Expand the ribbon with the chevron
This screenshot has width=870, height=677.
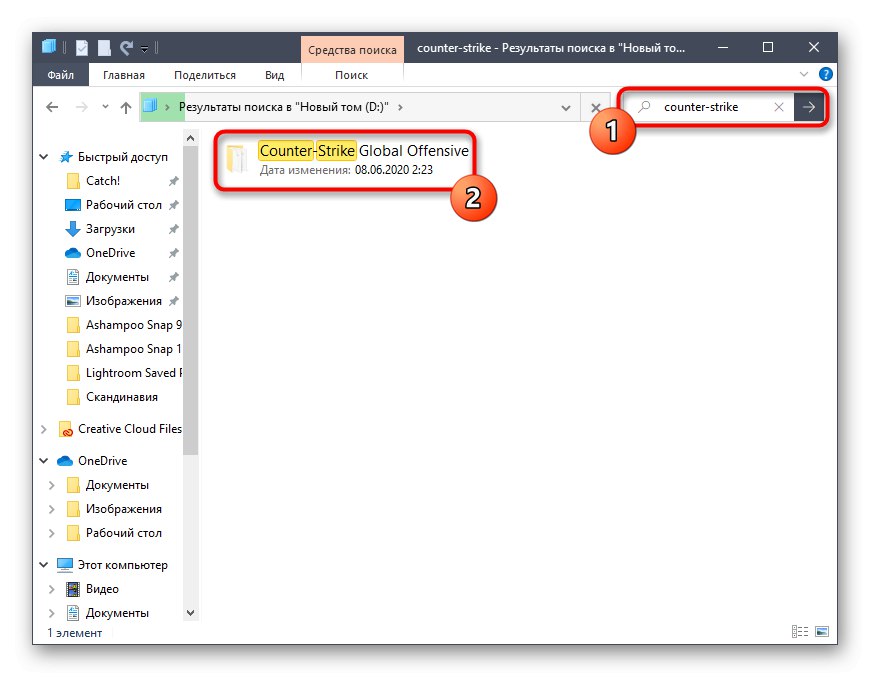[803, 74]
